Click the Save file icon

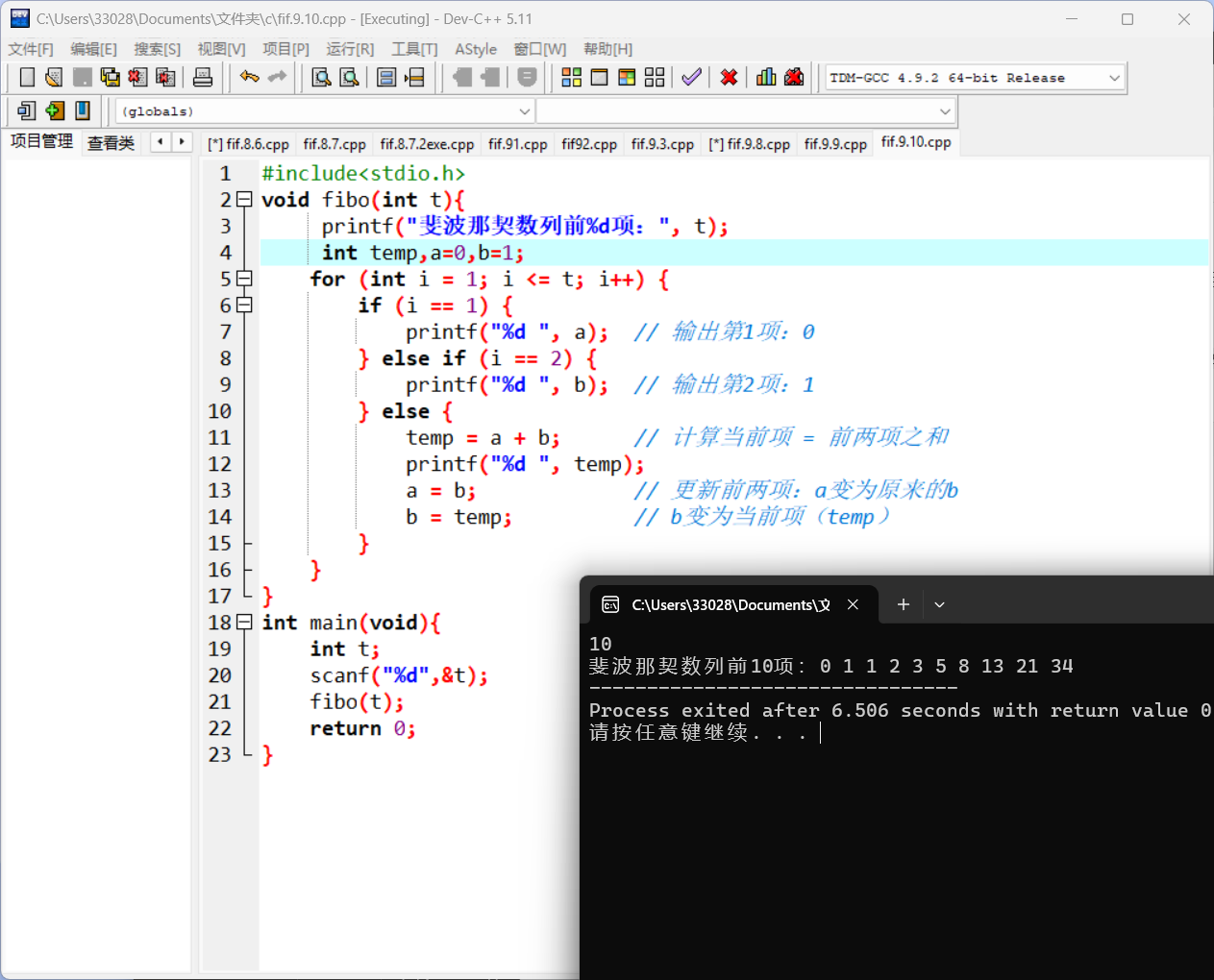pyautogui.click(x=83, y=78)
